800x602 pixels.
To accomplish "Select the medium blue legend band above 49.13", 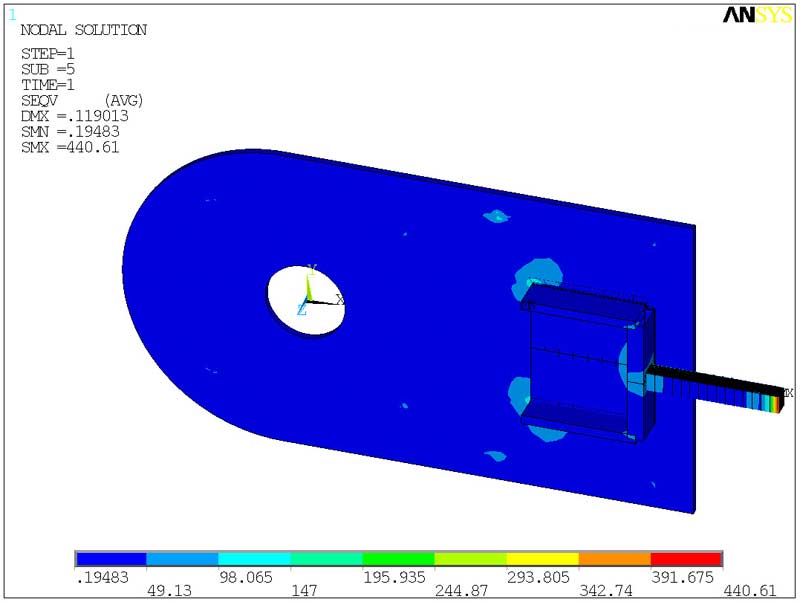I will pyautogui.click(x=182, y=559).
